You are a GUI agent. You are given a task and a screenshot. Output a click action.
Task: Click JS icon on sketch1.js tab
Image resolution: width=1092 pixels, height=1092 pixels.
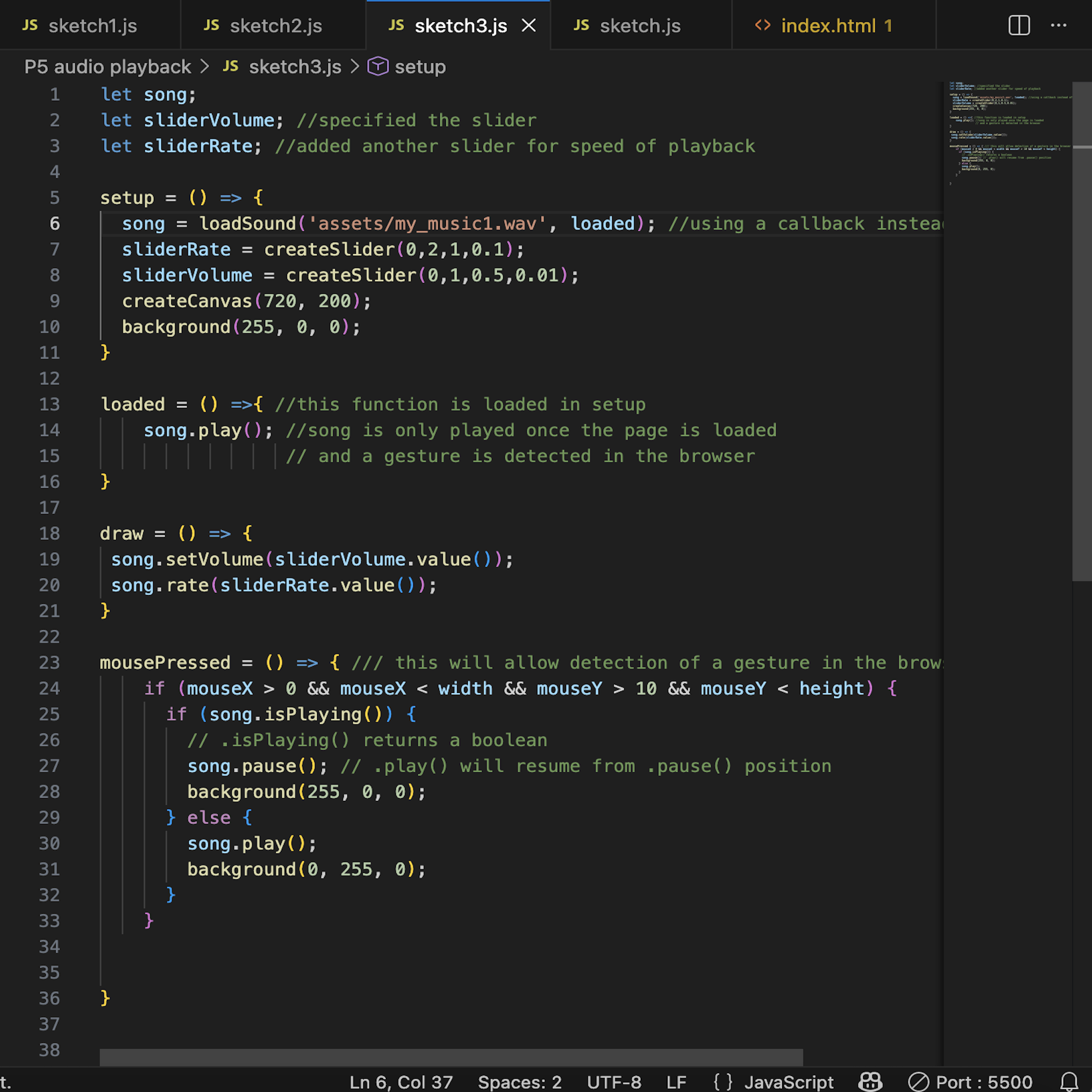click(30, 25)
